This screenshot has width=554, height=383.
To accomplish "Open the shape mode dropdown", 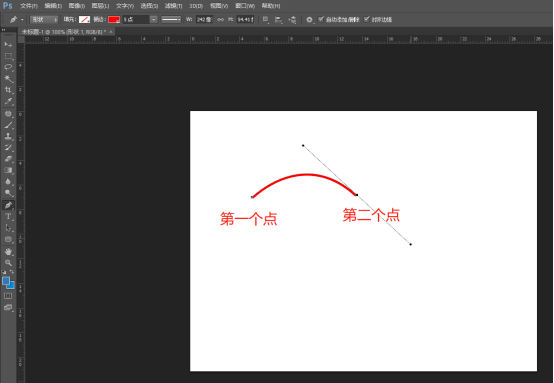I will (44, 19).
